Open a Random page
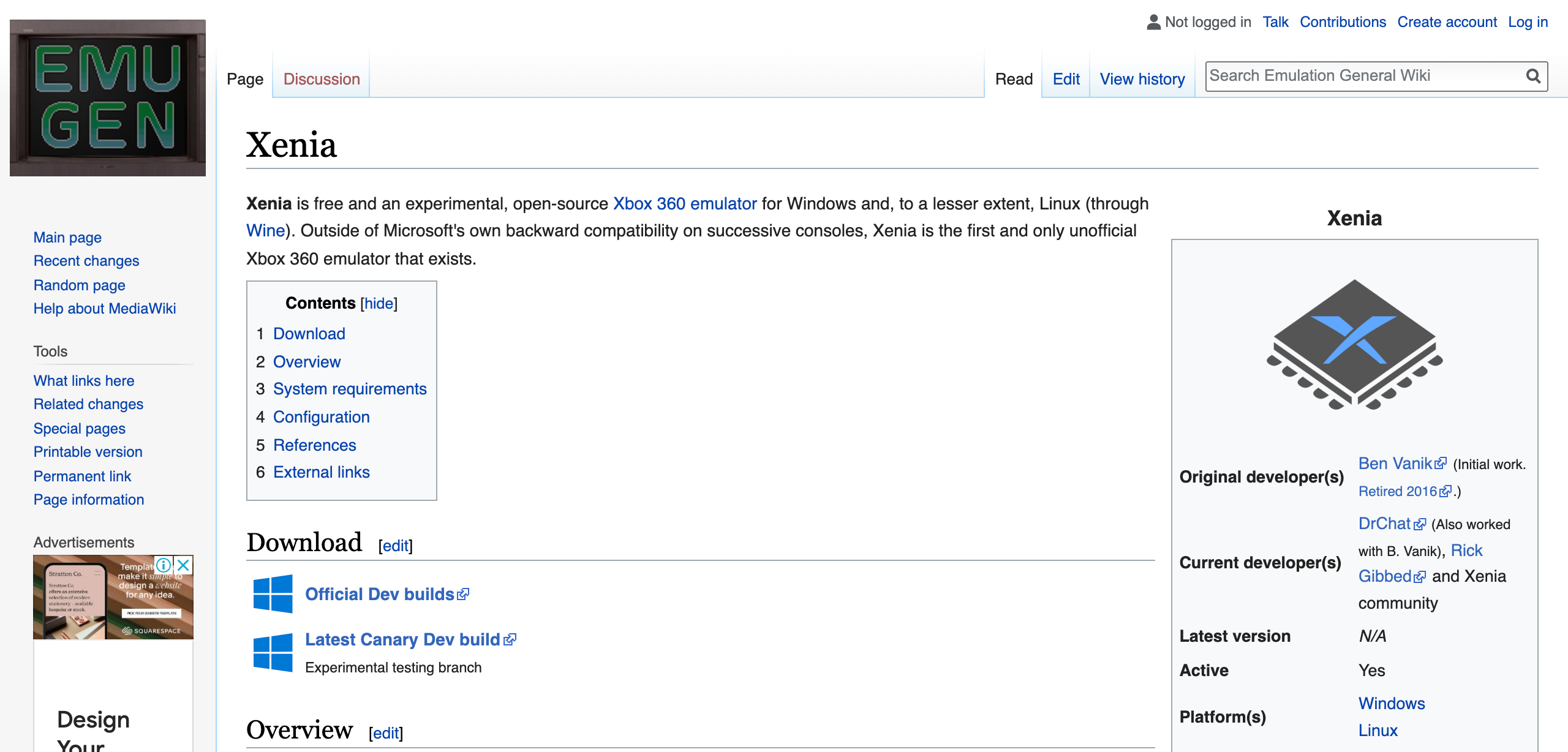1568x752 pixels. [x=80, y=285]
